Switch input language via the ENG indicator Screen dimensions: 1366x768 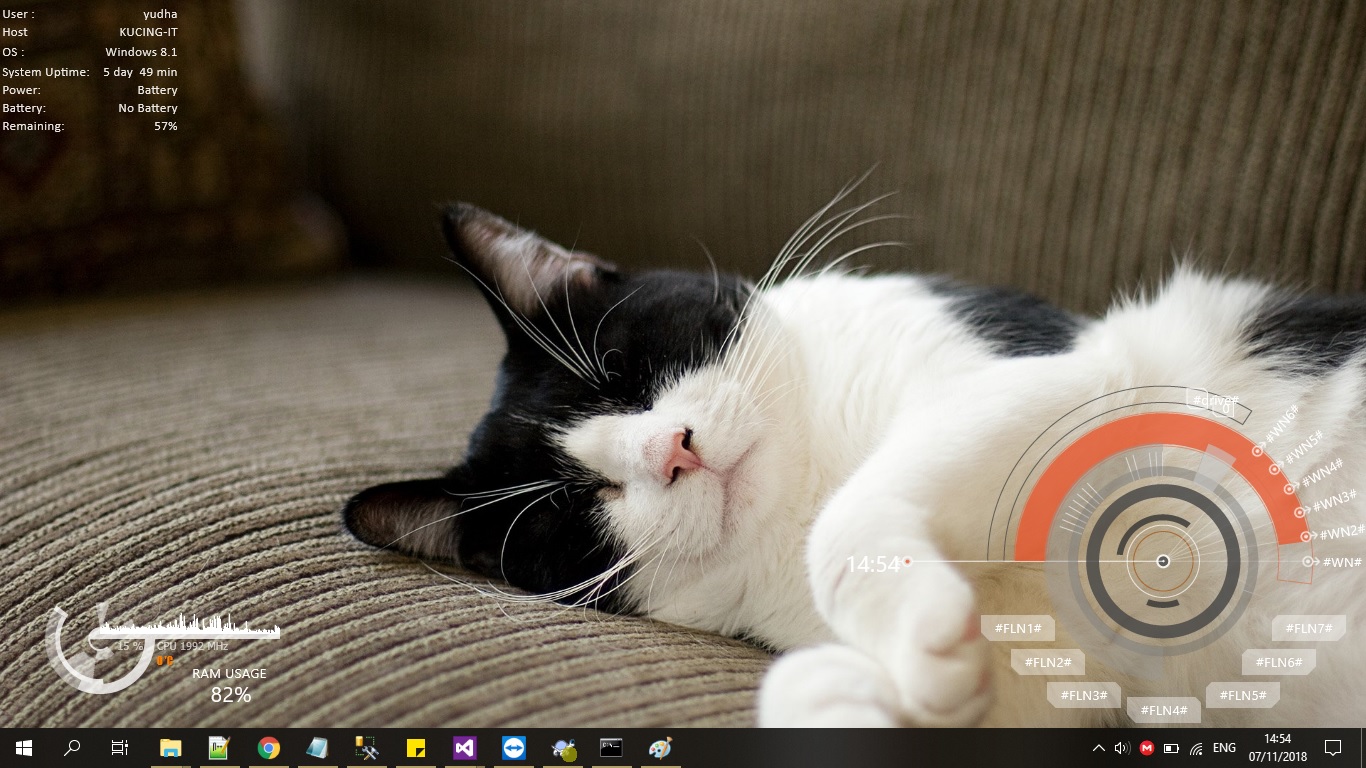(1224, 747)
